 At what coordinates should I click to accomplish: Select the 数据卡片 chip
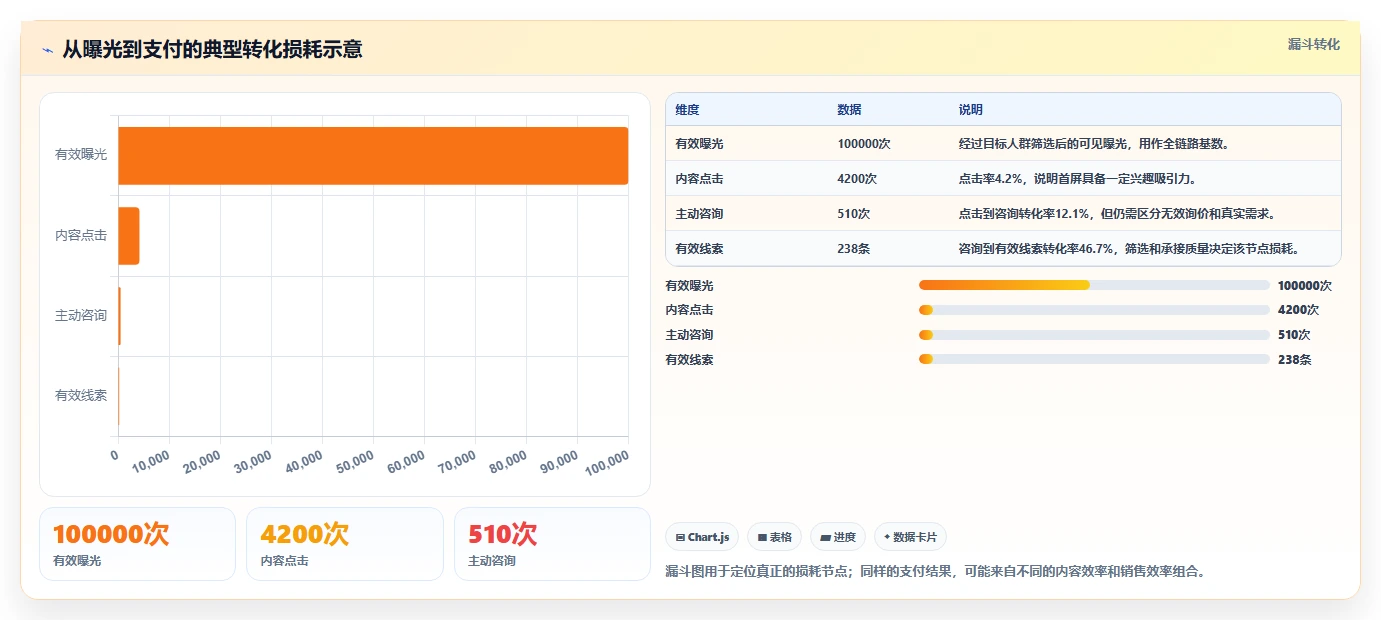910,537
